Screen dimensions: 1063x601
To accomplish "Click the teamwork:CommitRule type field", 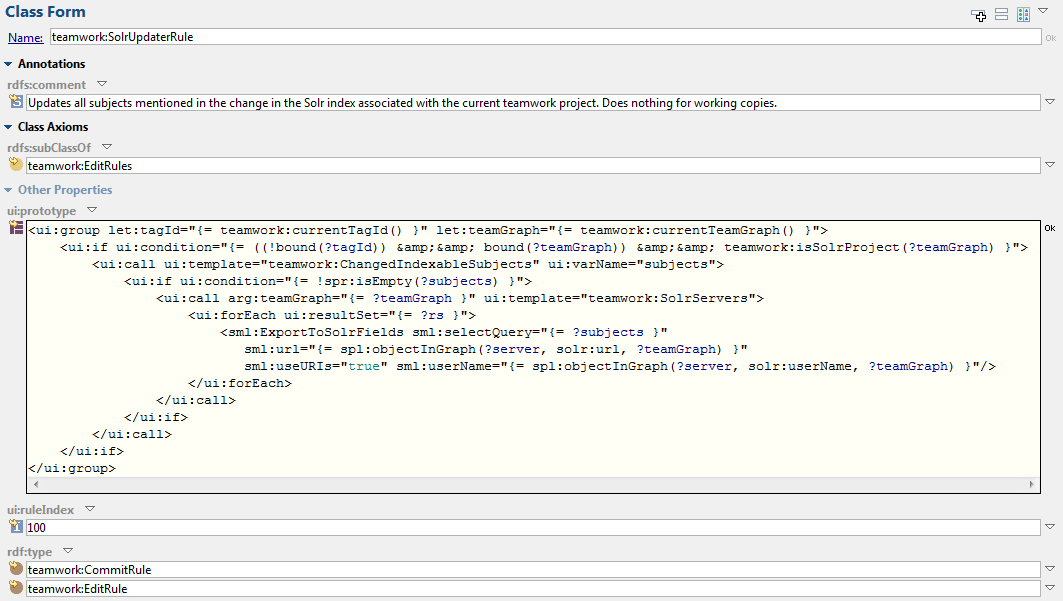I will (533, 570).
